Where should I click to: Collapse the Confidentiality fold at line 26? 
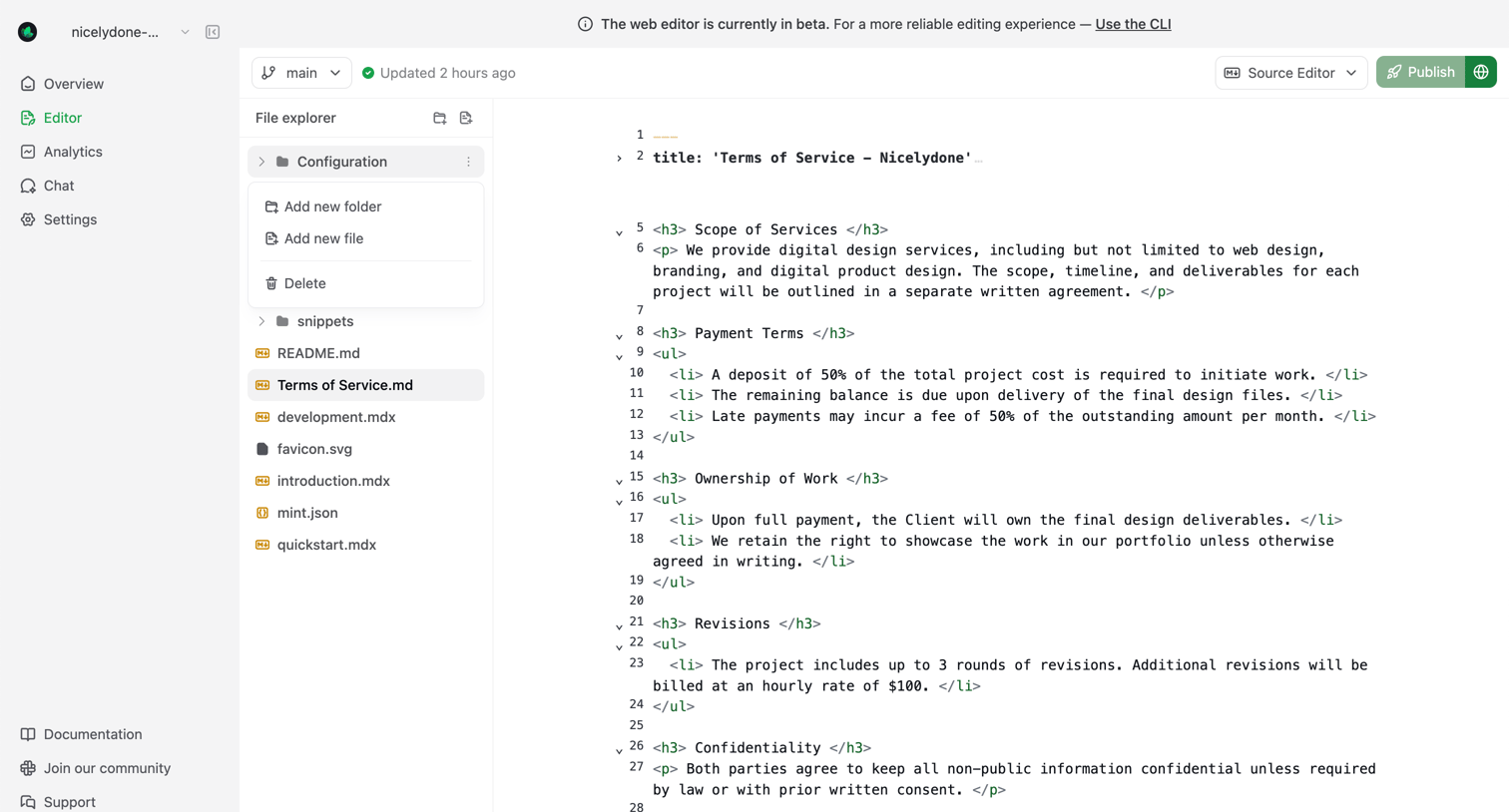click(619, 750)
